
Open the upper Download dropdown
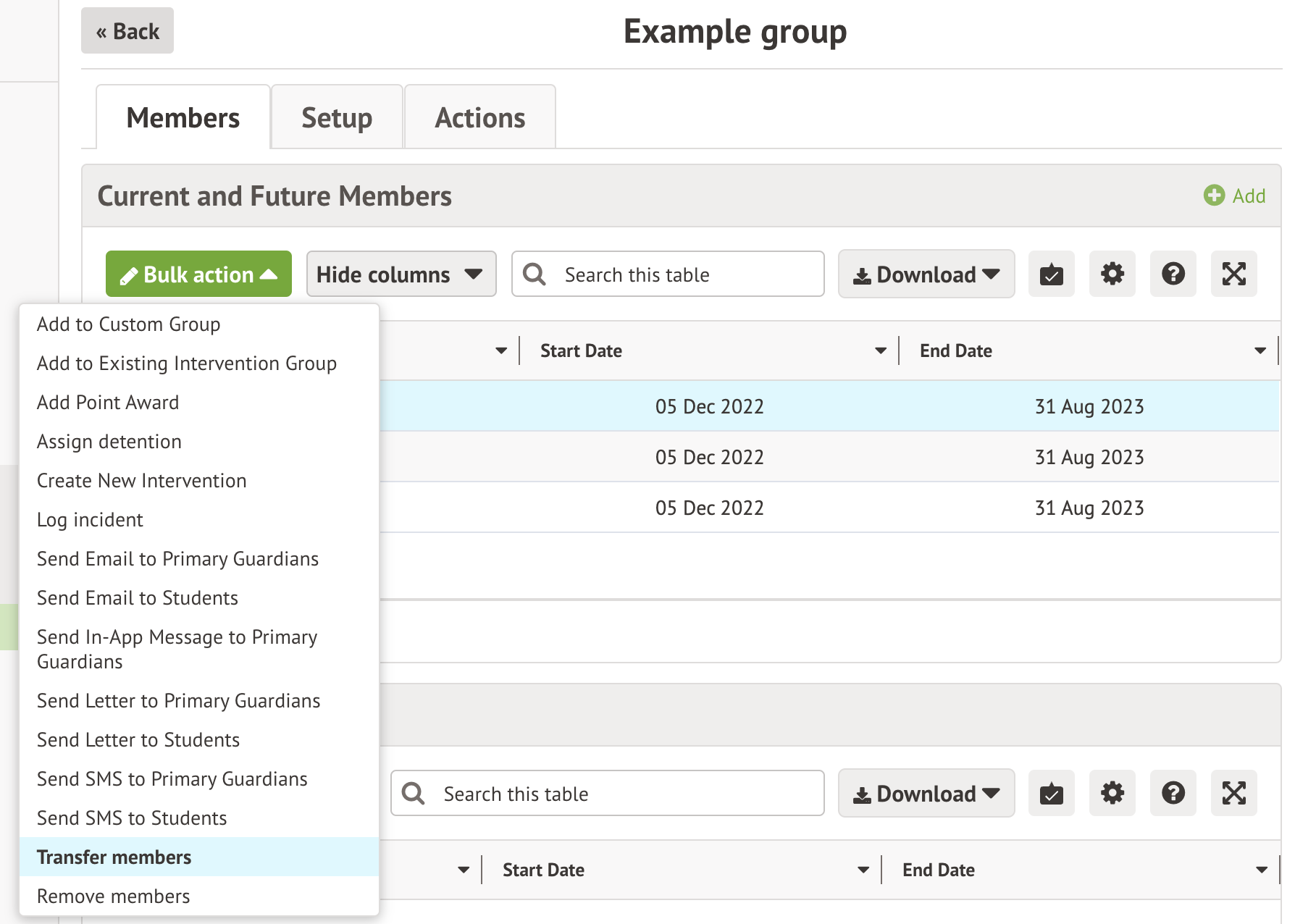coord(926,274)
